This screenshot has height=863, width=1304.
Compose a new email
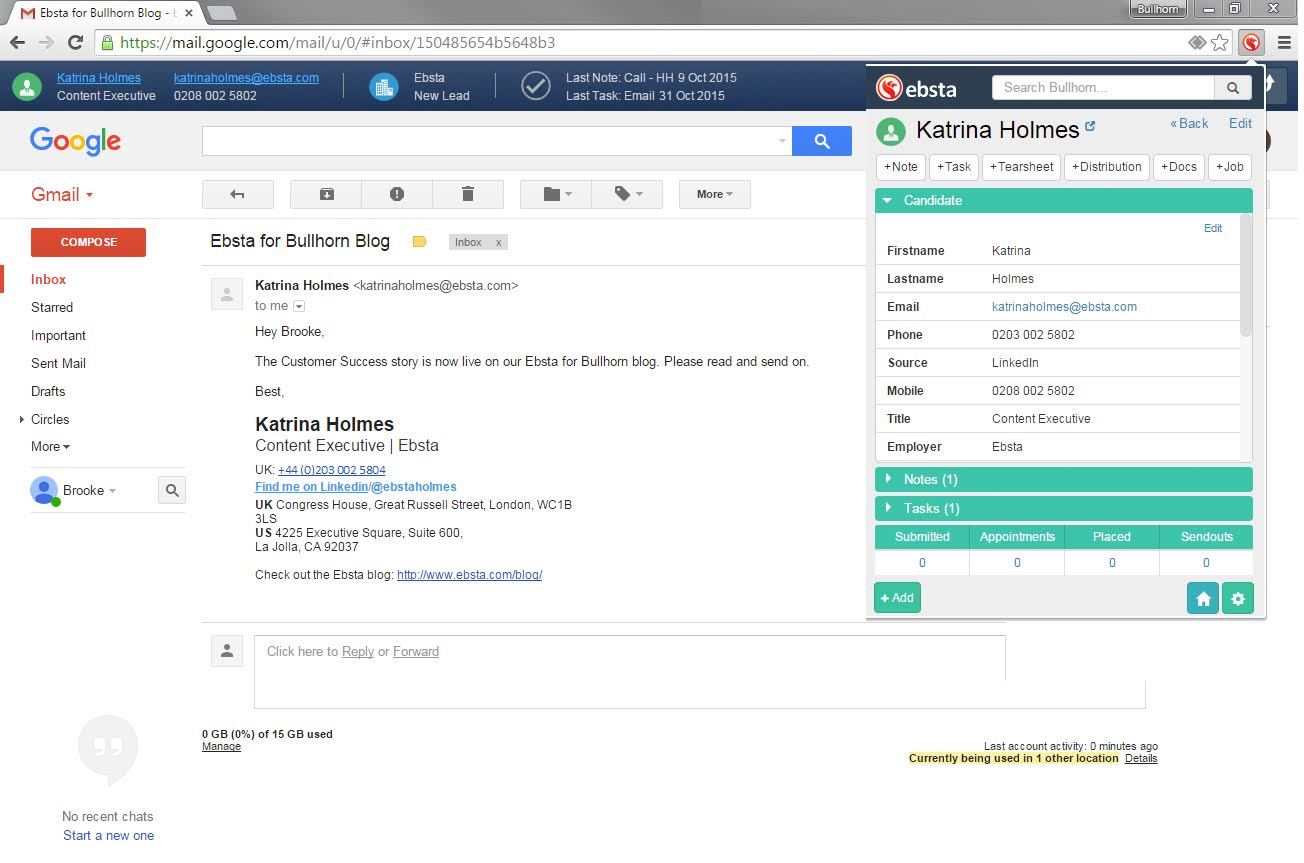coord(88,242)
